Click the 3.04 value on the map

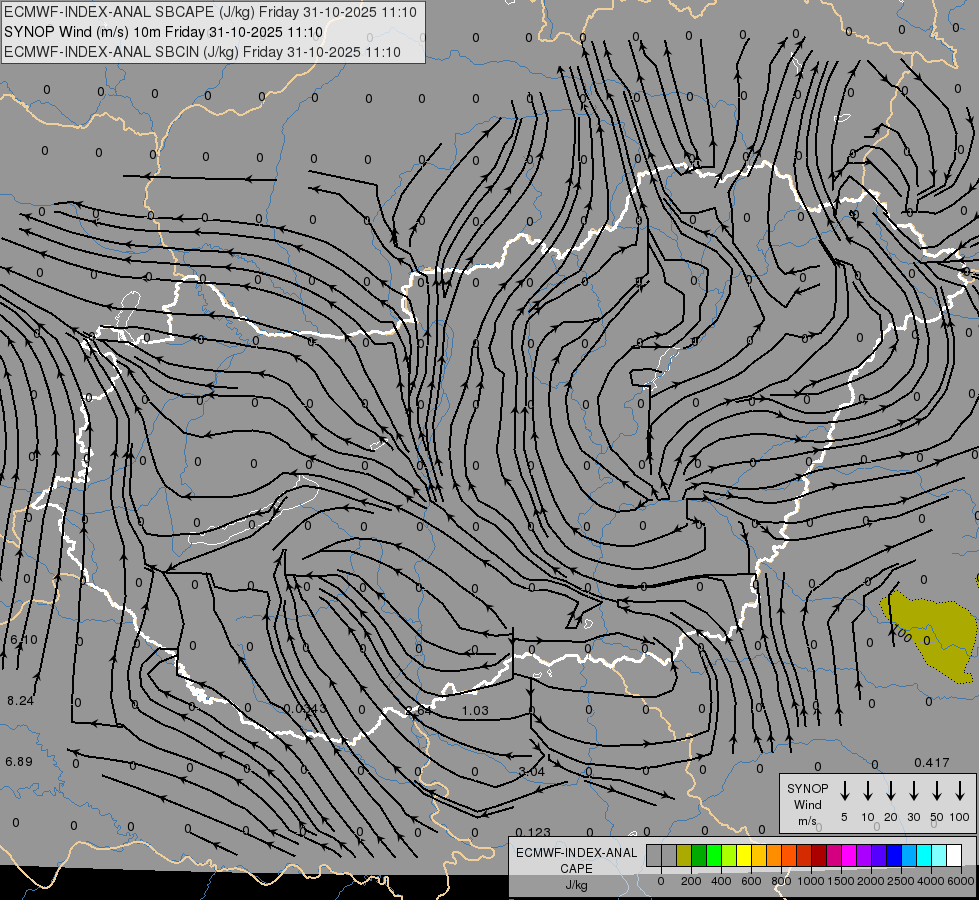pos(532,772)
